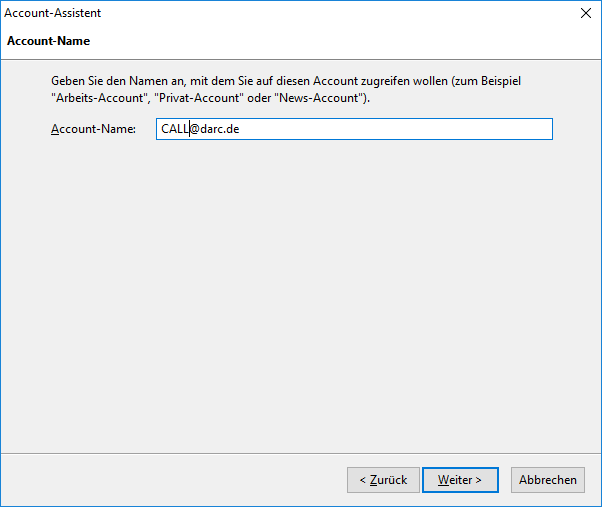Viewport: 602px width, 507px height.
Task: Place cursor inside the word CALL
Action: (x=175, y=129)
